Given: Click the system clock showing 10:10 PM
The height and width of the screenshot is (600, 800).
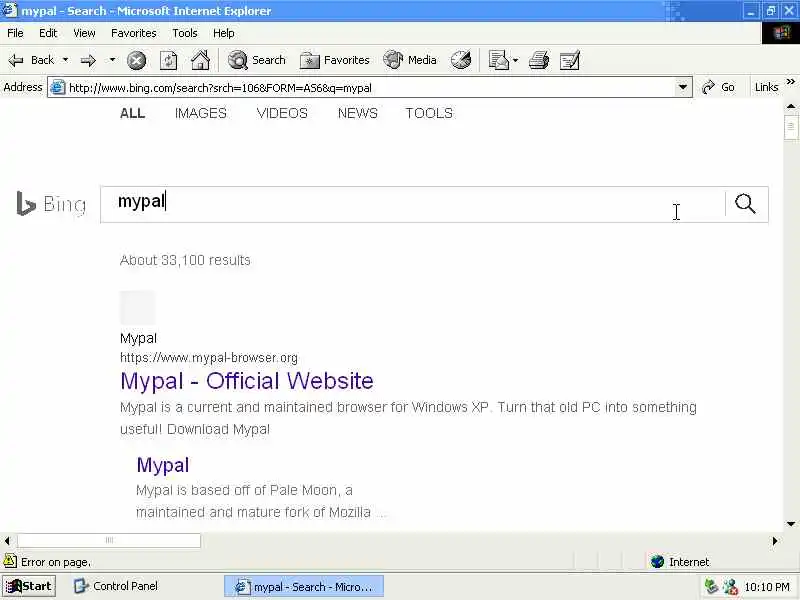Looking at the screenshot, I should 767,587.
